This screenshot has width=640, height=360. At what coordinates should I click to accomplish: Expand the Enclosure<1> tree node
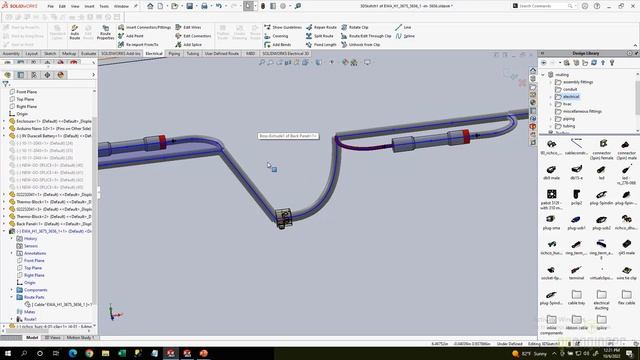(4, 121)
